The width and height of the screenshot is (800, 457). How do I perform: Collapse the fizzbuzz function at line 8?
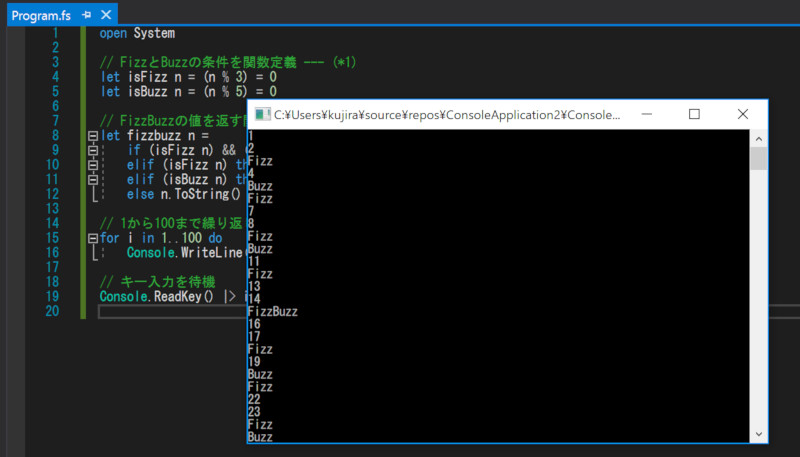[x=92, y=135]
